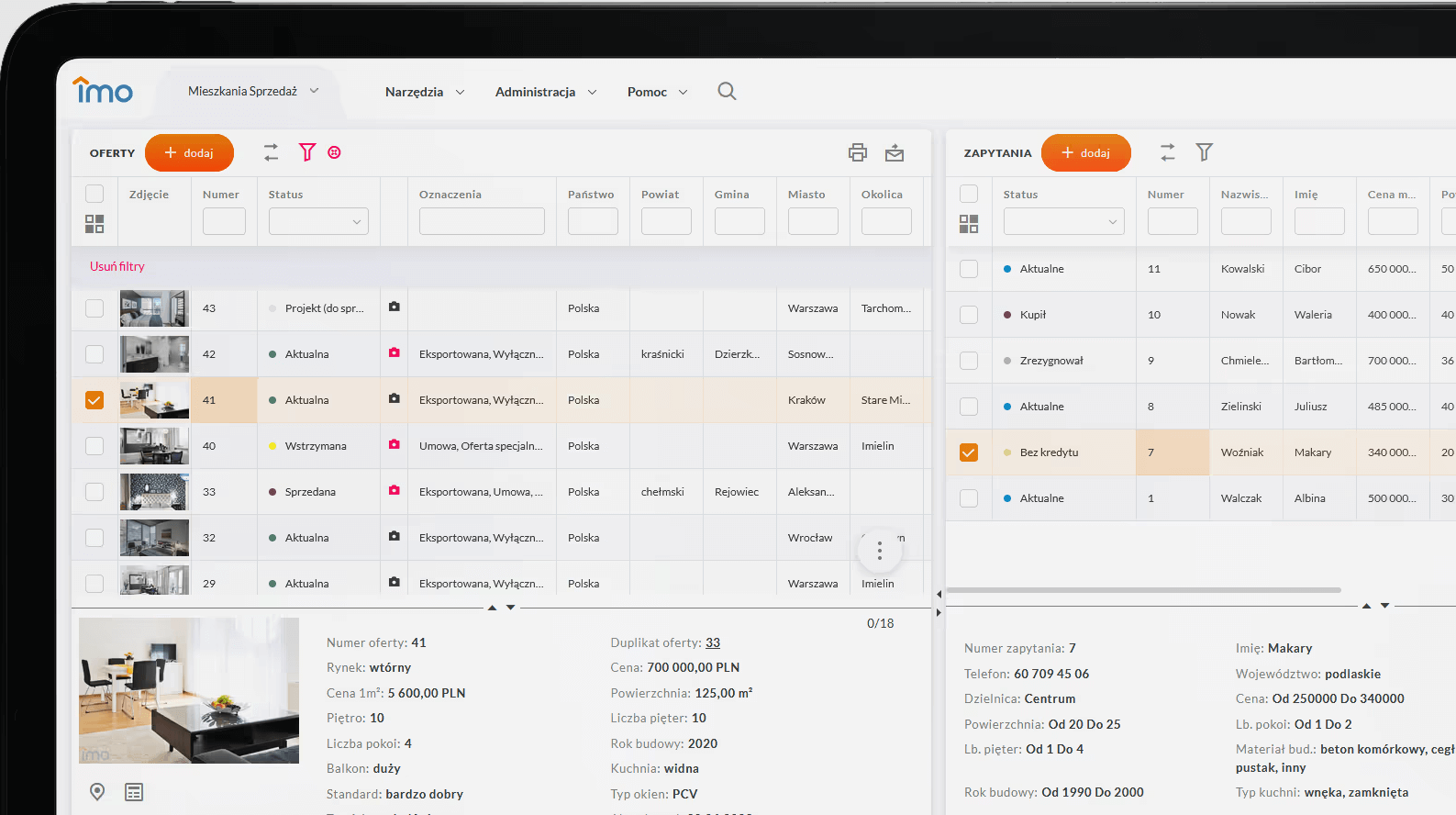Switch Oferty to grid view icon
The height and width of the screenshot is (815, 1456).
[94, 224]
